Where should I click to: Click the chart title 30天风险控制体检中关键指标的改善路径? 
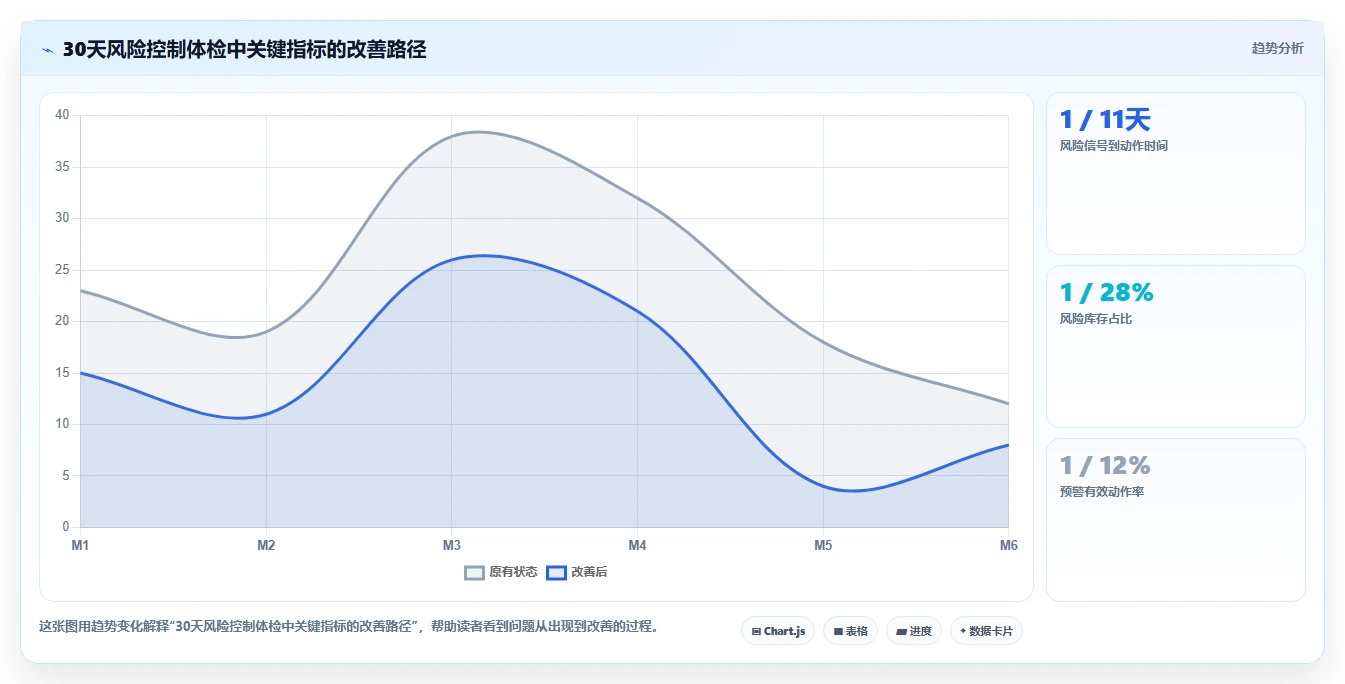244,49
